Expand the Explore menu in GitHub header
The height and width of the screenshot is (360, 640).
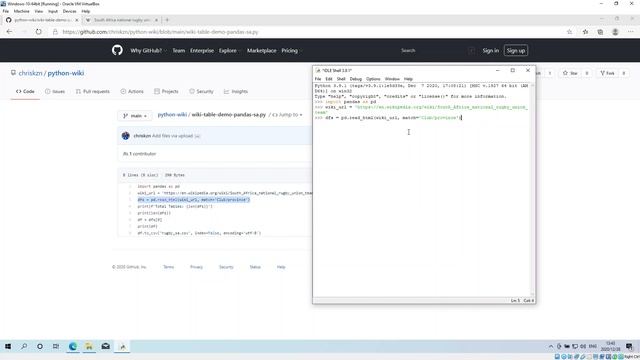(230, 51)
